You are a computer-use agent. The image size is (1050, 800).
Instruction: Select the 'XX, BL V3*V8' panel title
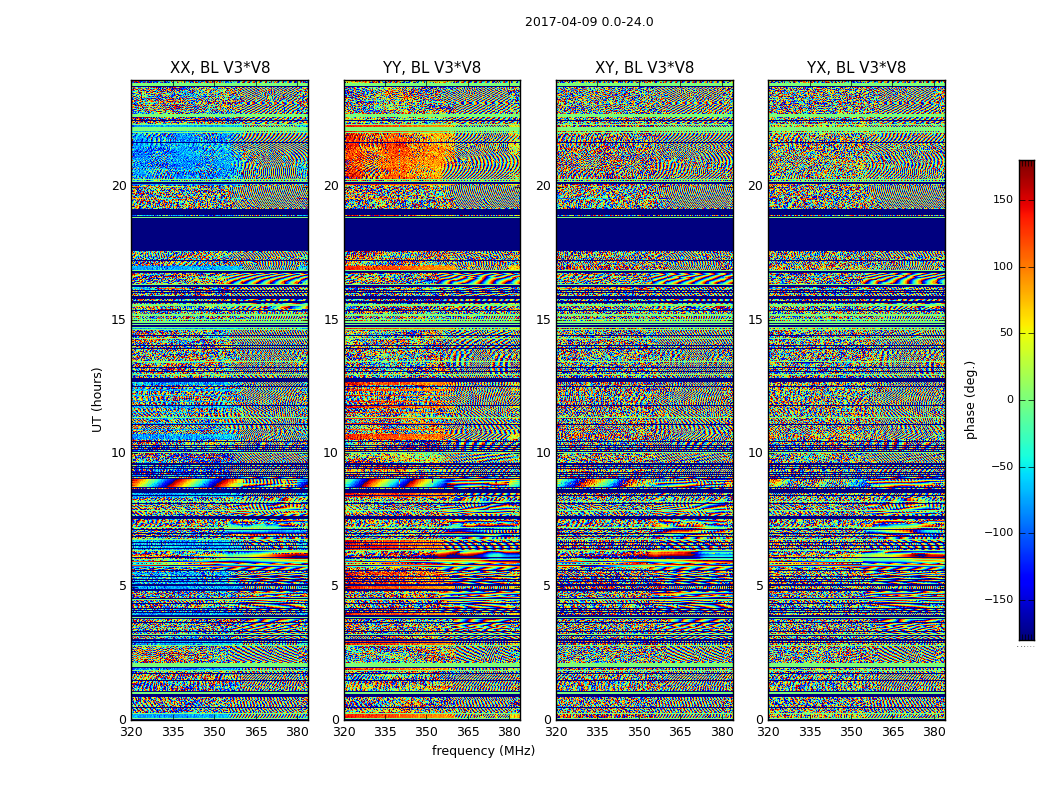click(x=220, y=68)
